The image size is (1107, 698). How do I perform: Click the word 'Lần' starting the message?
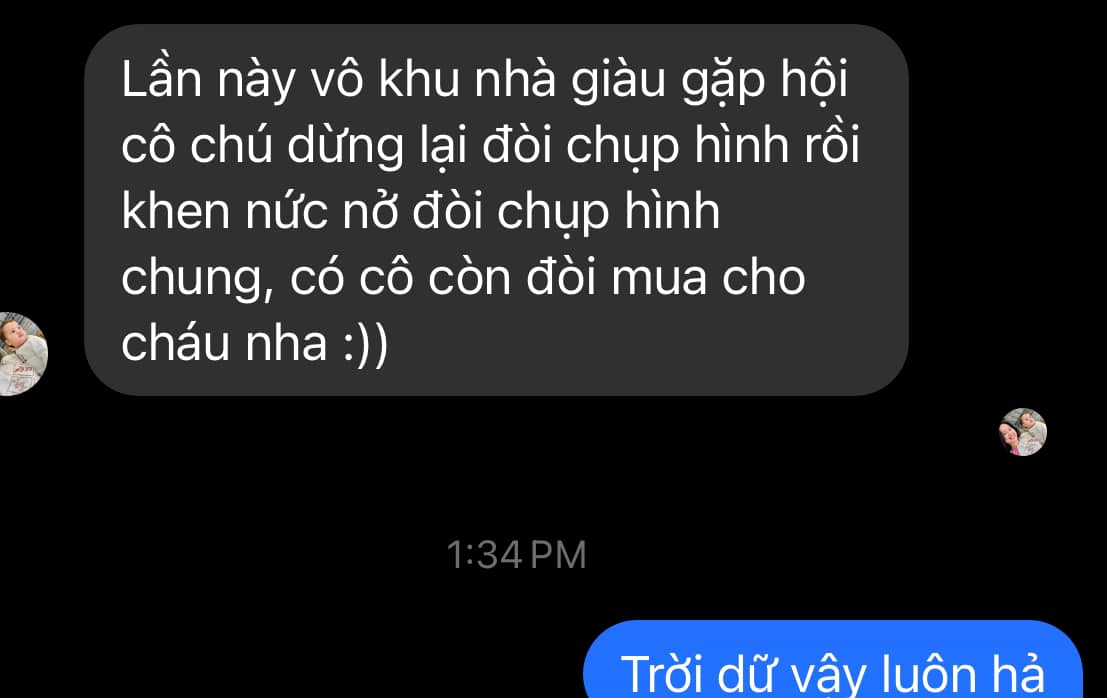[162, 79]
